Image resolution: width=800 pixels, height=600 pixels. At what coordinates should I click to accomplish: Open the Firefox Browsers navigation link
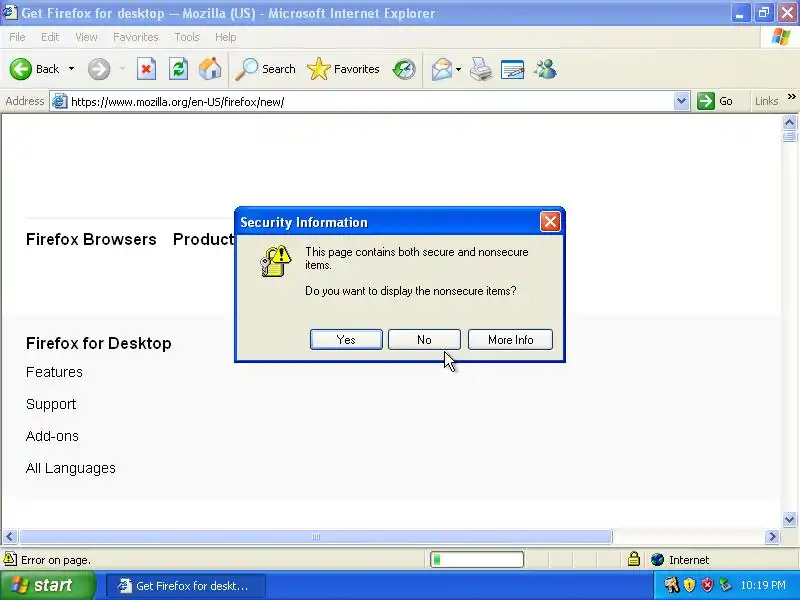coord(91,239)
